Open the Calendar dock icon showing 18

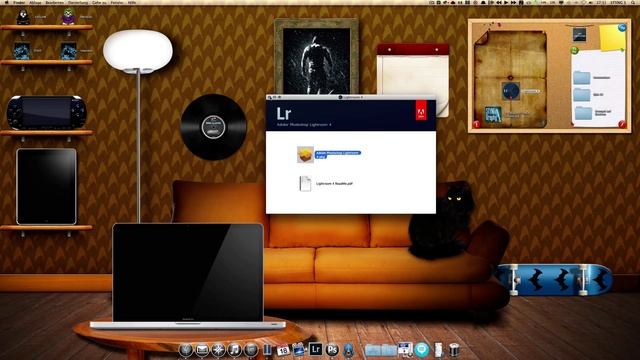click(283, 350)
